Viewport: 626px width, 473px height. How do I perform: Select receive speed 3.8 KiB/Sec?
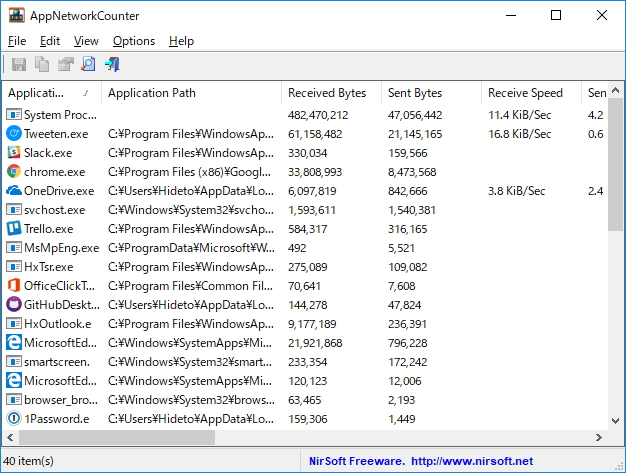click(x=517, y=191)
